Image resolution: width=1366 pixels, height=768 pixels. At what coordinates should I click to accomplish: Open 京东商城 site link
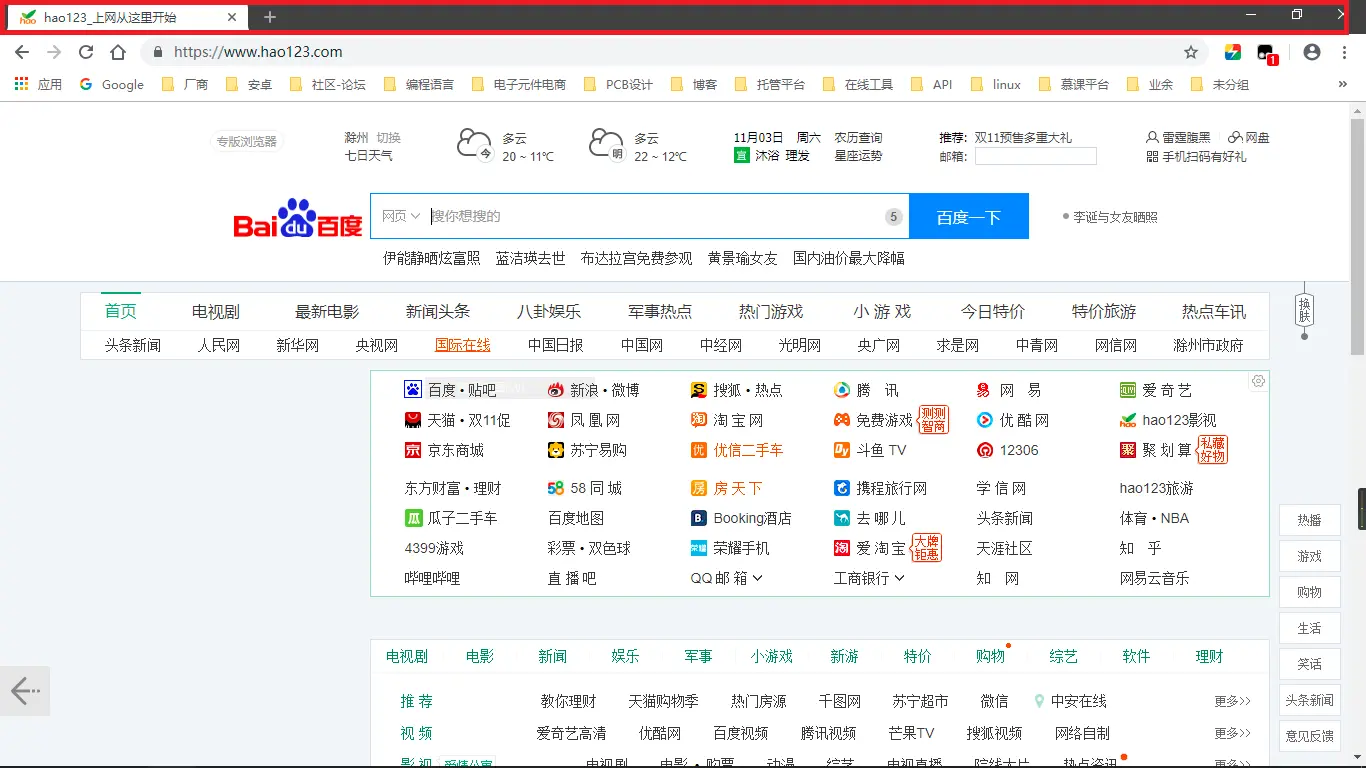click(444, 450)
